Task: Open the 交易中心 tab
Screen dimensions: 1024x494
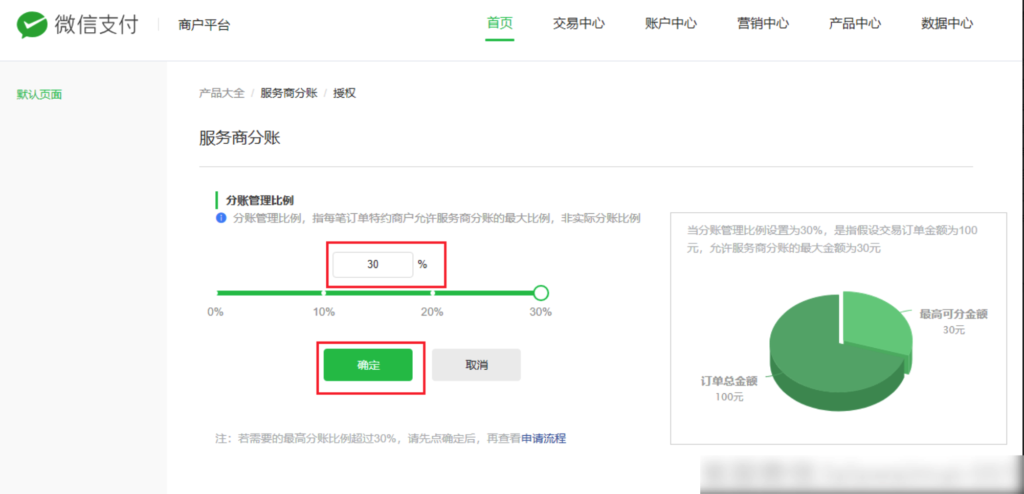Action: point(578,24)
